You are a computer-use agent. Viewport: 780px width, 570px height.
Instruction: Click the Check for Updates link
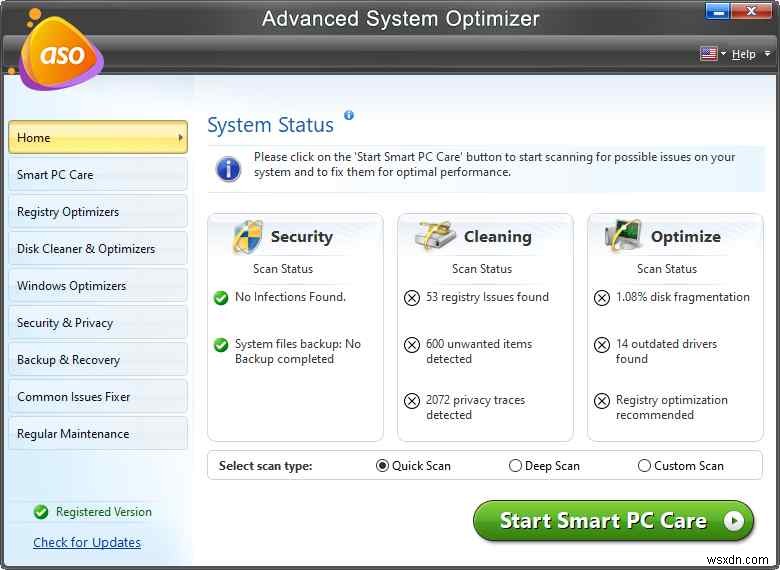point(87,543)
